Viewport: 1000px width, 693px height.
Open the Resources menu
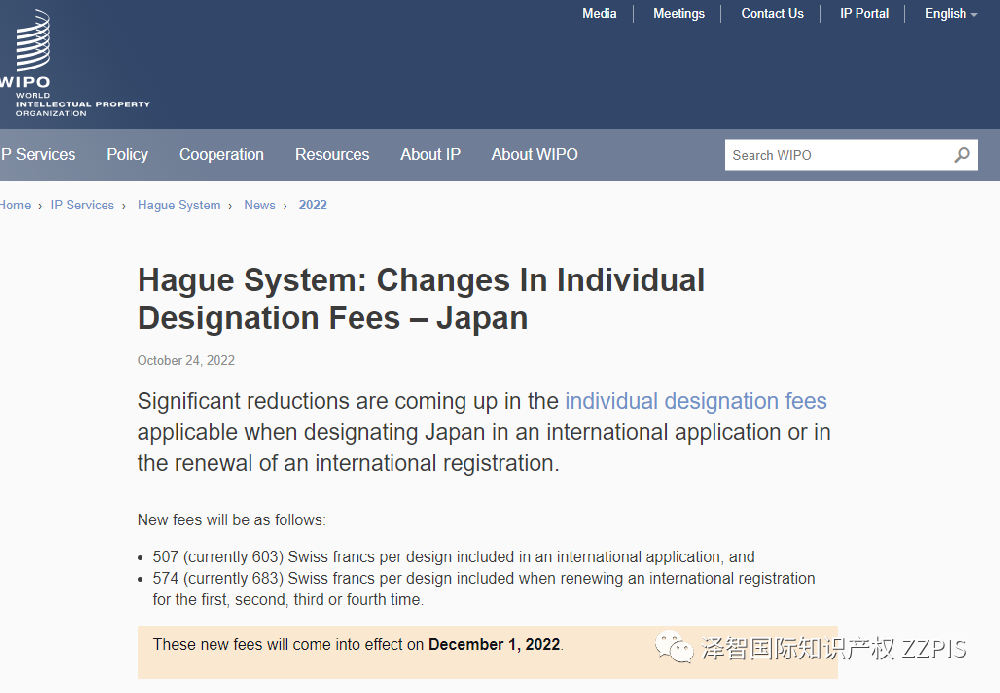[x=332, y=154]
